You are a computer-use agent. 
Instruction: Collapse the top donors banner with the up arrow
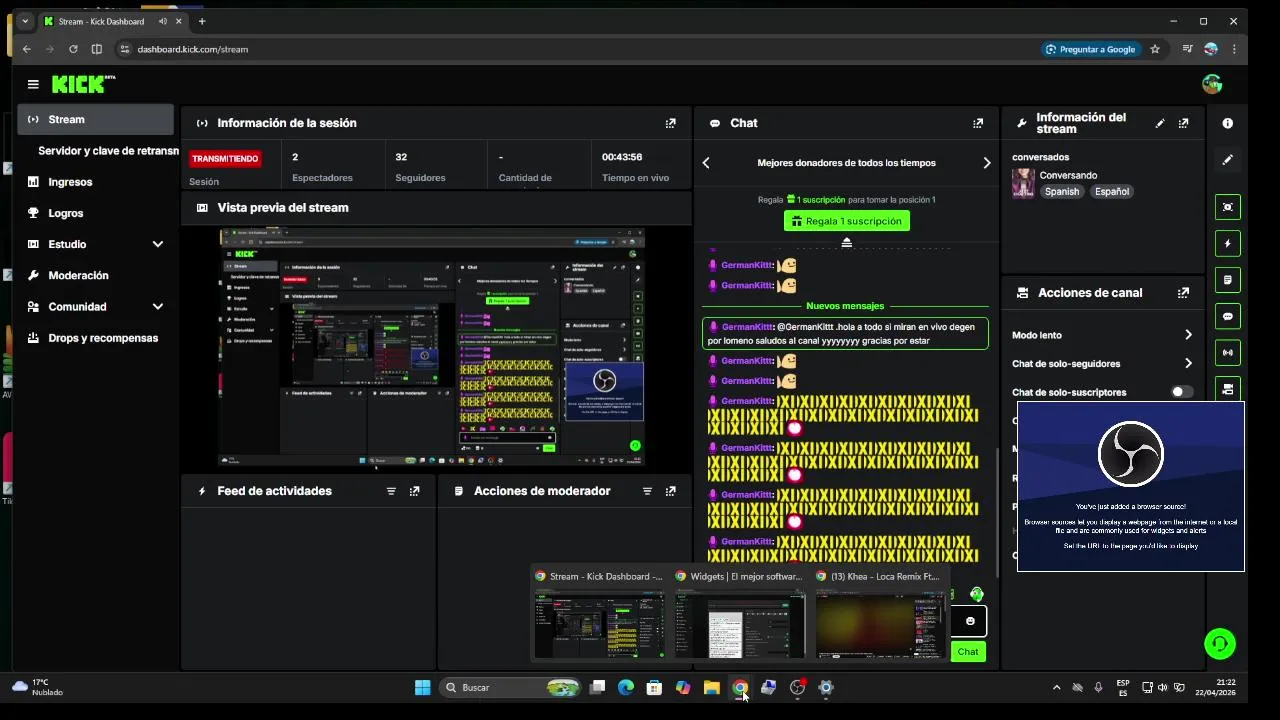tap(847, 243)
